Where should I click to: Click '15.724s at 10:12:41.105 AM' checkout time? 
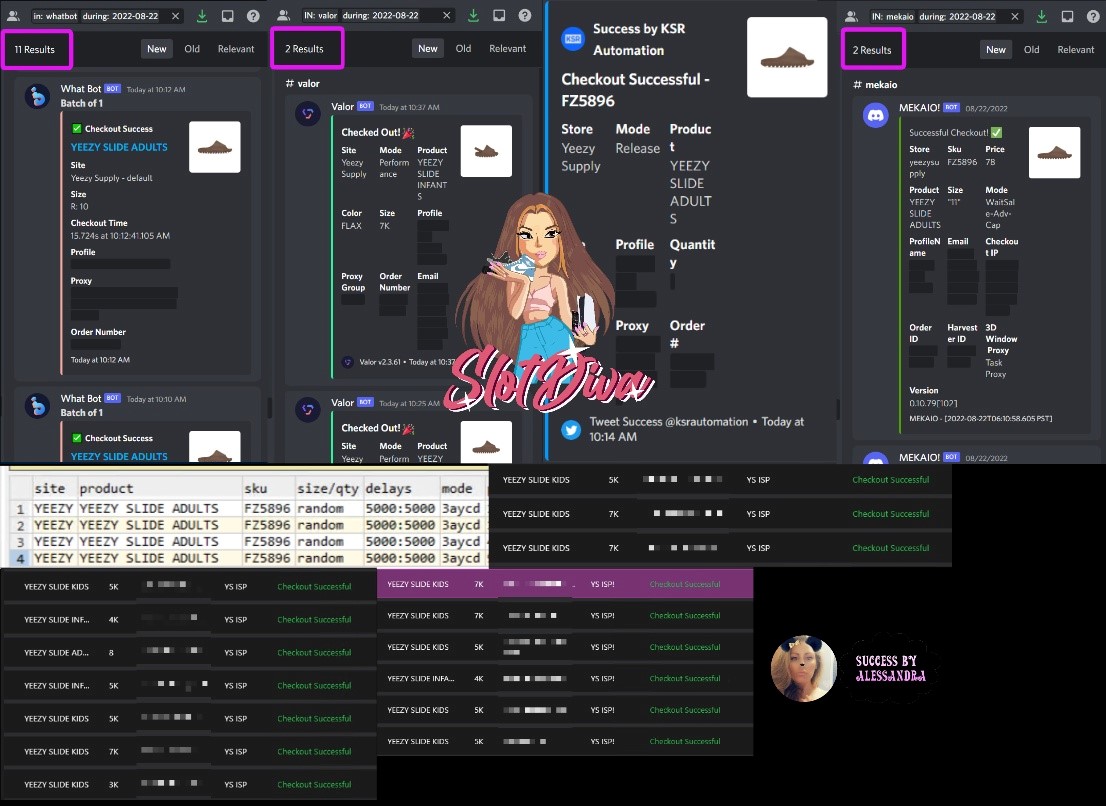[120, 236]
